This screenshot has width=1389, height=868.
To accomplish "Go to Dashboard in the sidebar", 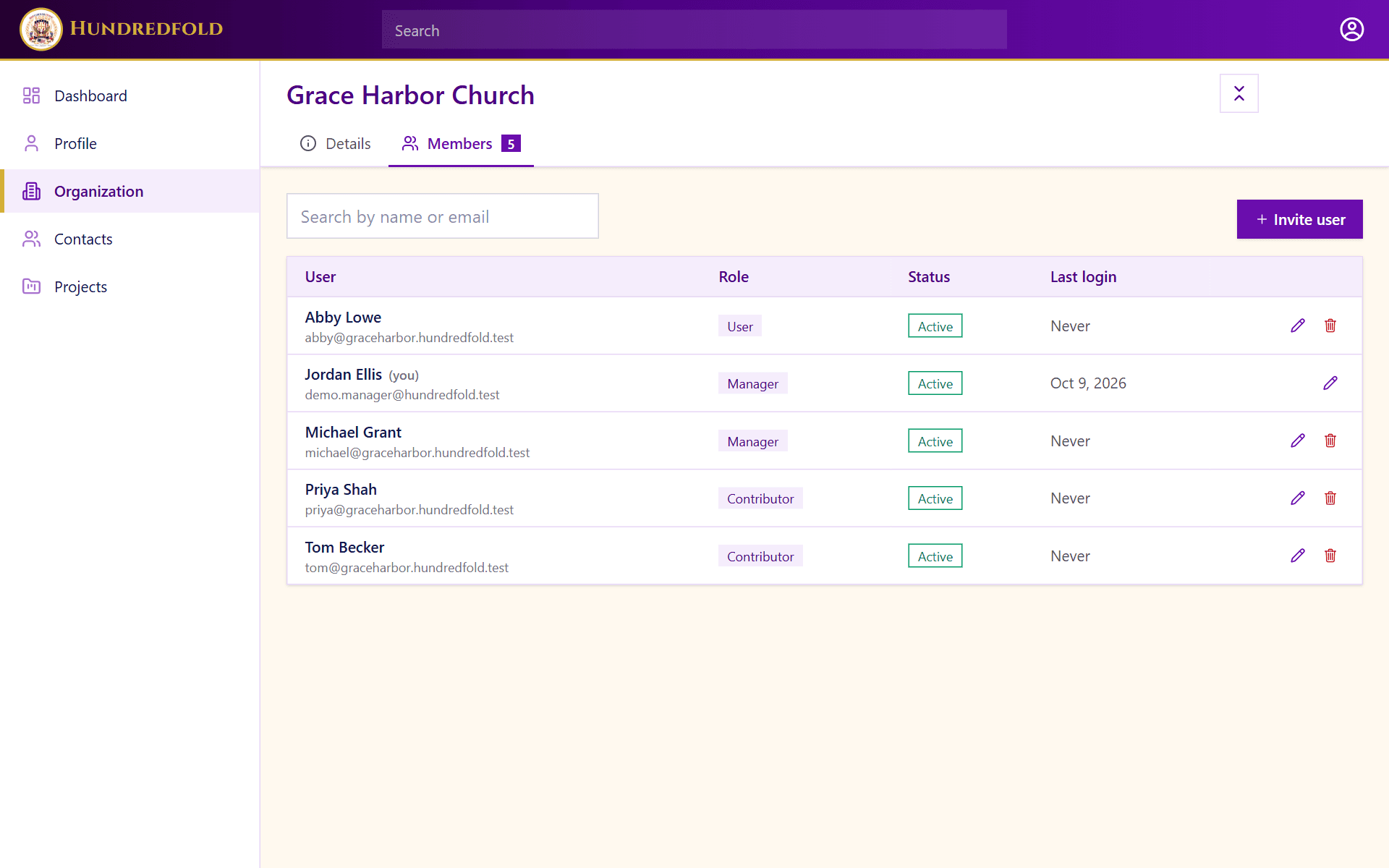I will (x=130, y=95).
